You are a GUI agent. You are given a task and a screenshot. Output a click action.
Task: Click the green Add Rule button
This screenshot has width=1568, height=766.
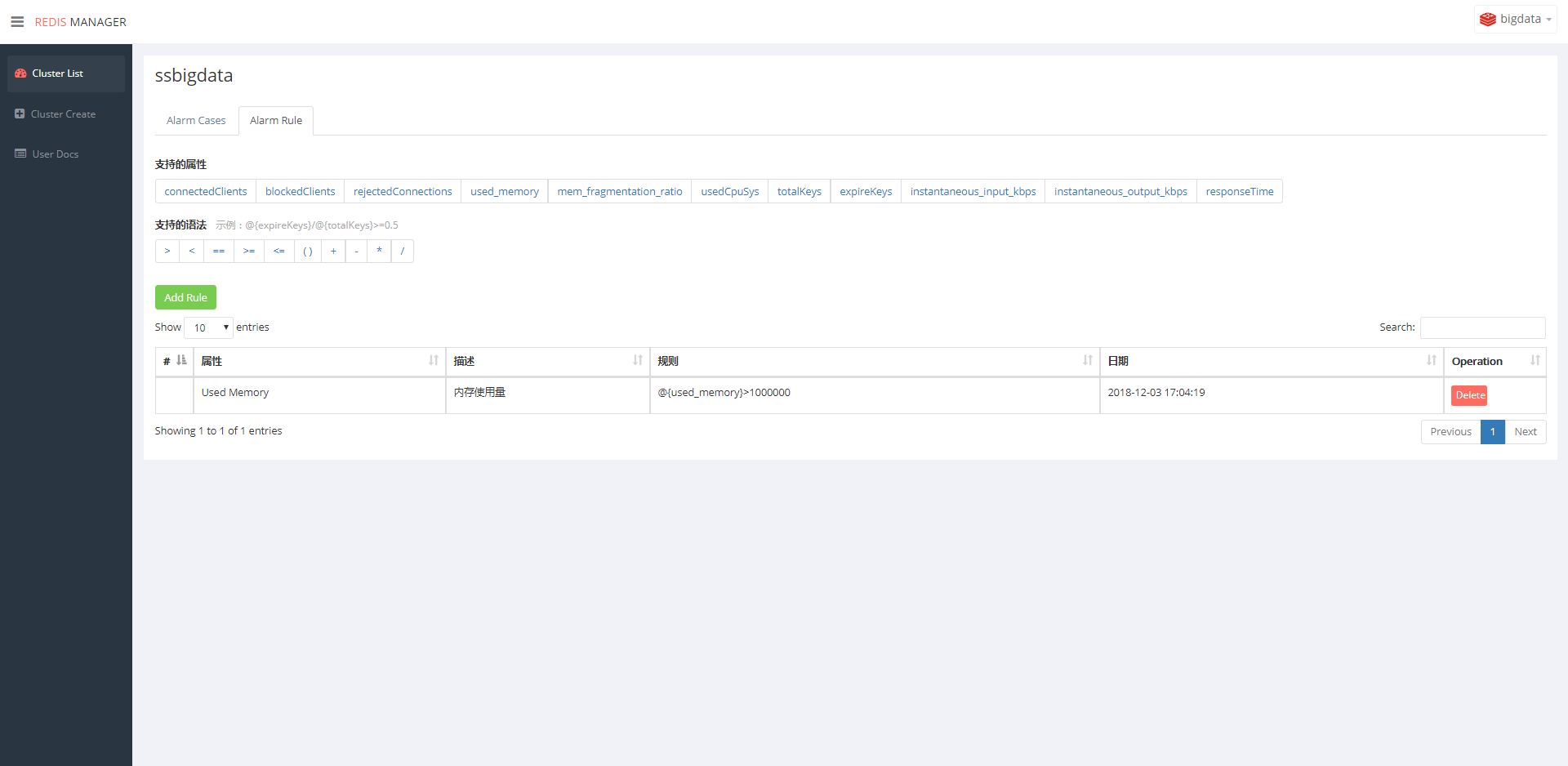coord(185,297)
